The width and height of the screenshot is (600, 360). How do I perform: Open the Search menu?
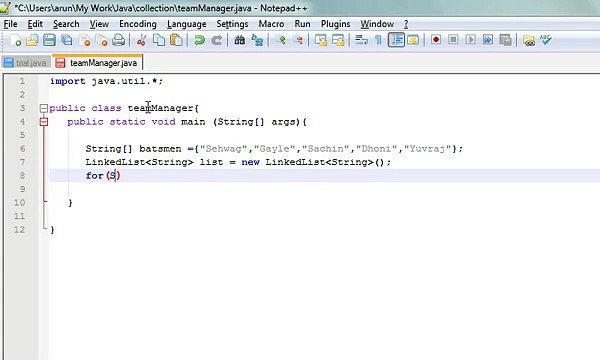tap(66, 24)
